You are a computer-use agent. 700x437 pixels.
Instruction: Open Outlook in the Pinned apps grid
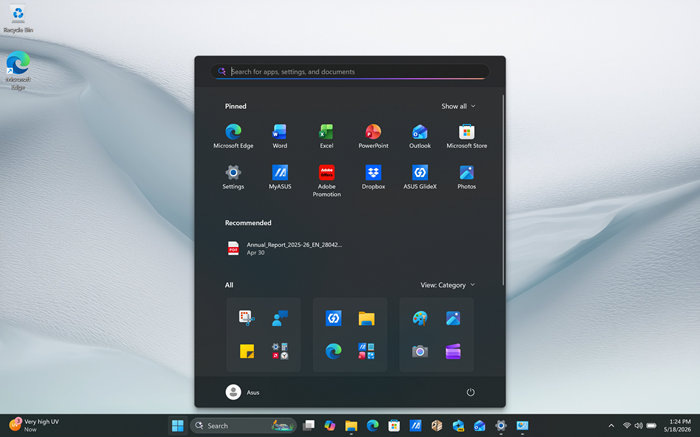click(x=420, y=136)
